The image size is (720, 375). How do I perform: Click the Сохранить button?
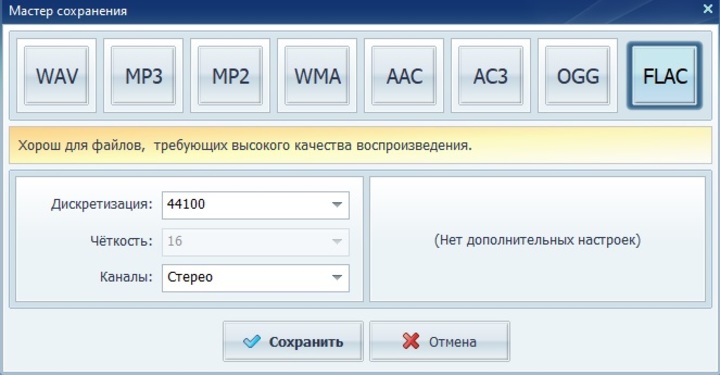(293, 341)
